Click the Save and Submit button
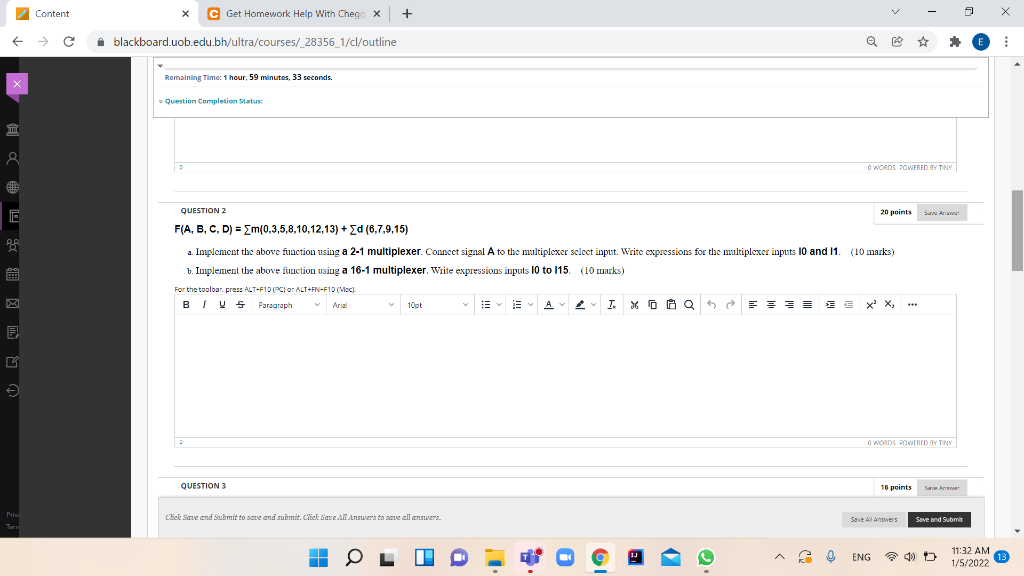 tap(938, 519)
